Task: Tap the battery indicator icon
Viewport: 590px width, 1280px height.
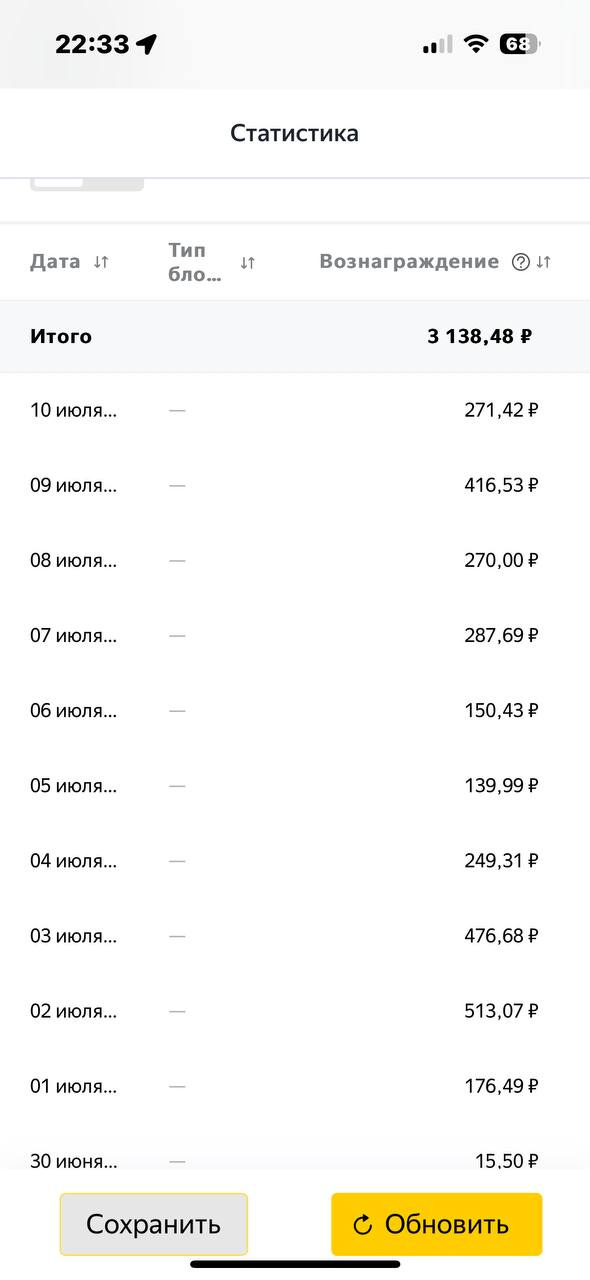Action: (x=519, y=44)
